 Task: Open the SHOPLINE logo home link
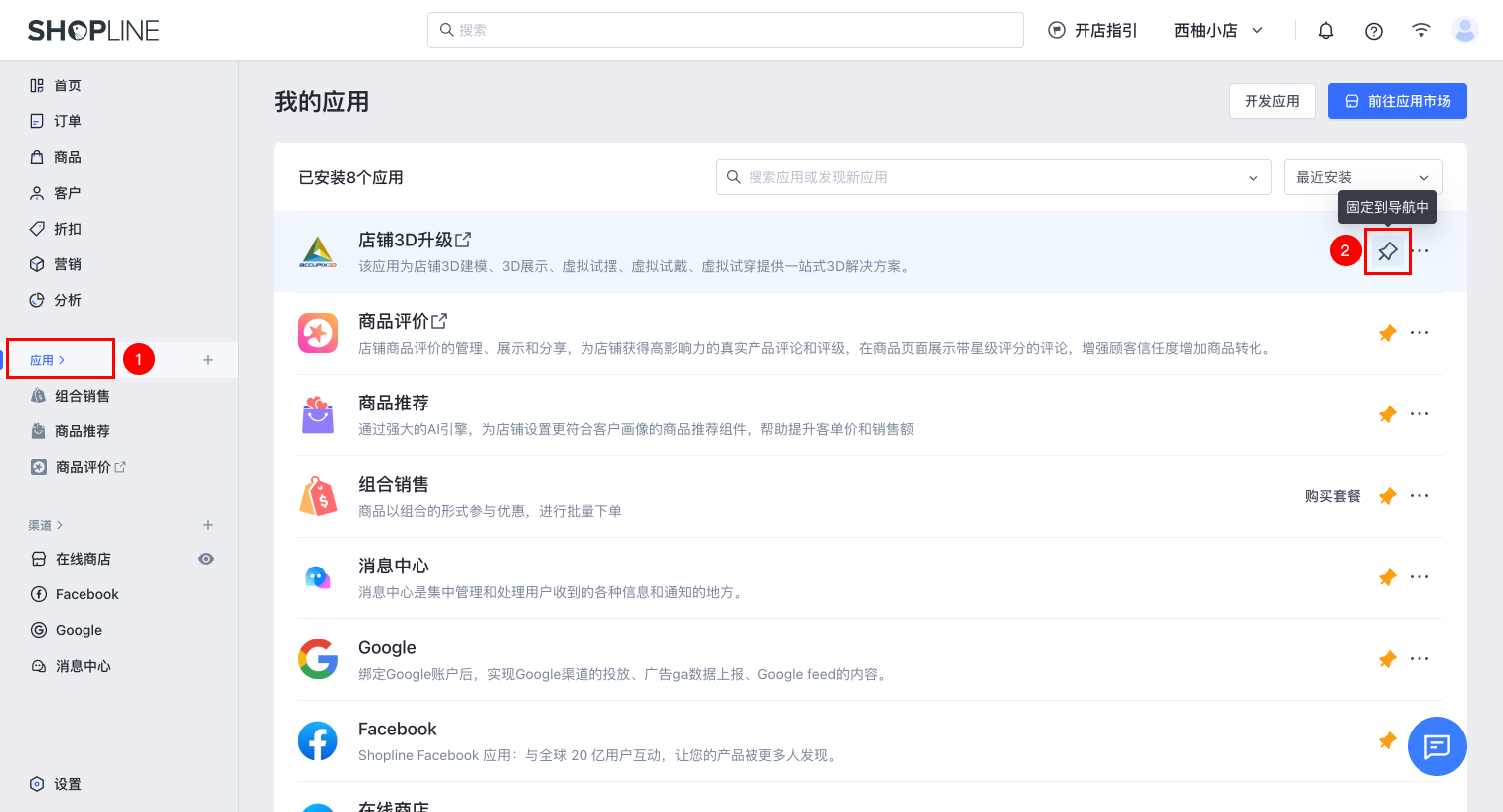point(93,31)
